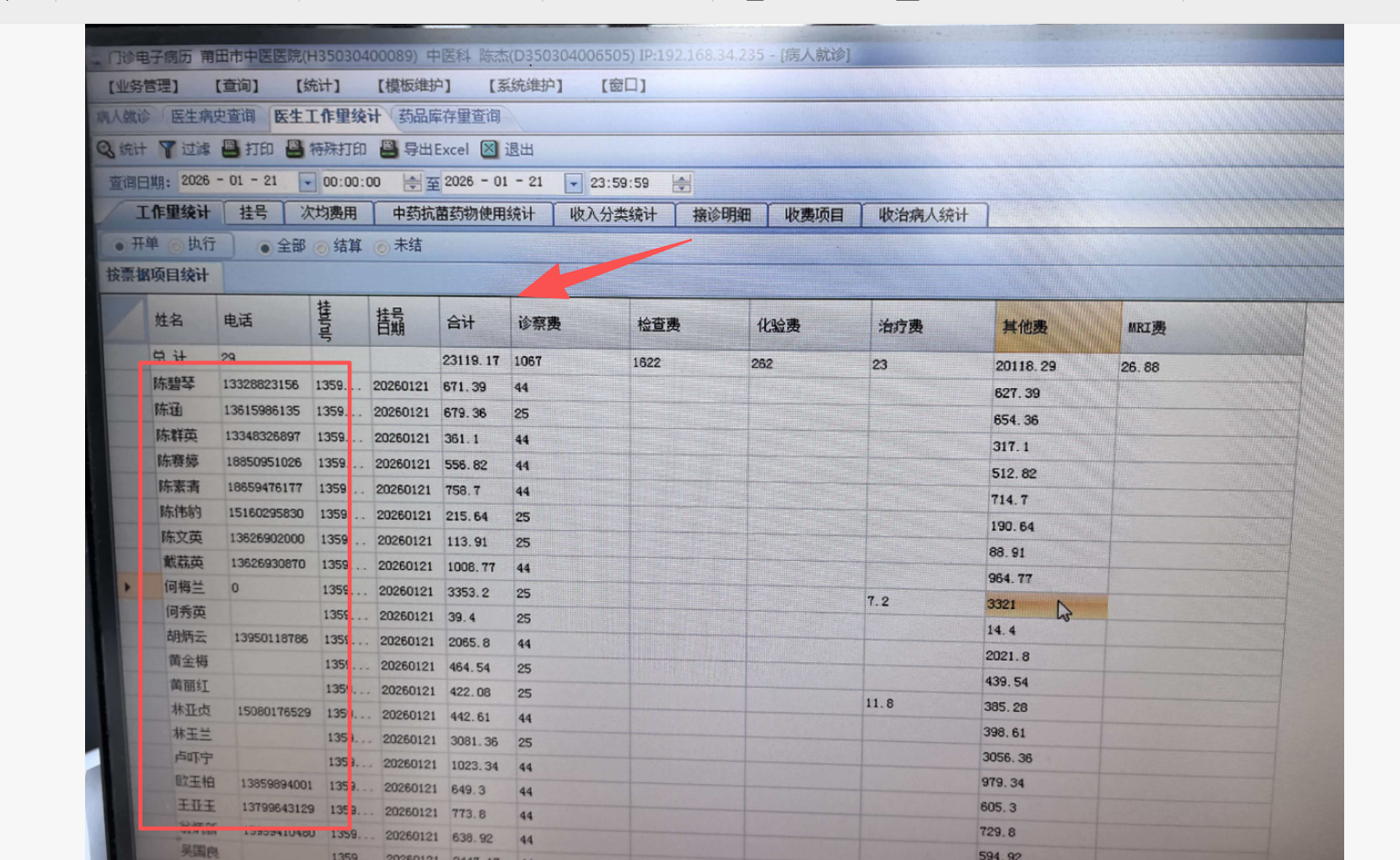Click the MRI费 column header
This screenshot has width=1400, height=860.
[1212, 328]
